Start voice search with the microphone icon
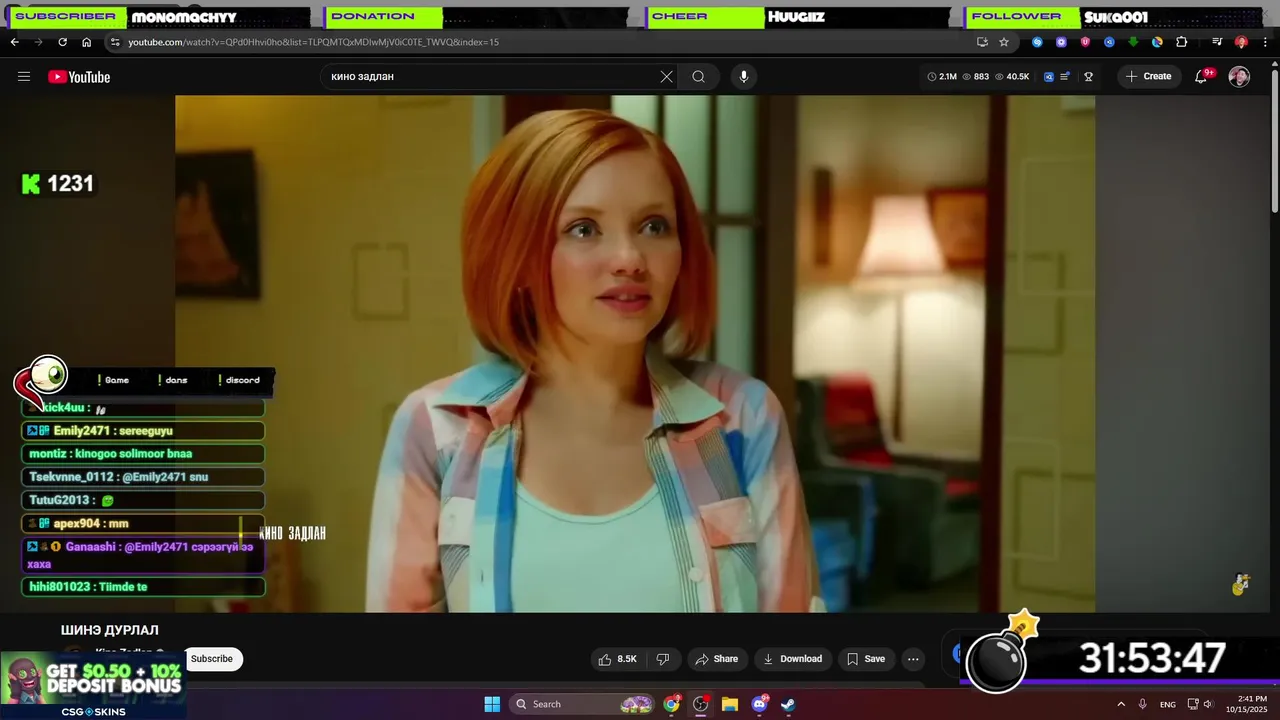 pyautogui.click(x=743, y=77)
